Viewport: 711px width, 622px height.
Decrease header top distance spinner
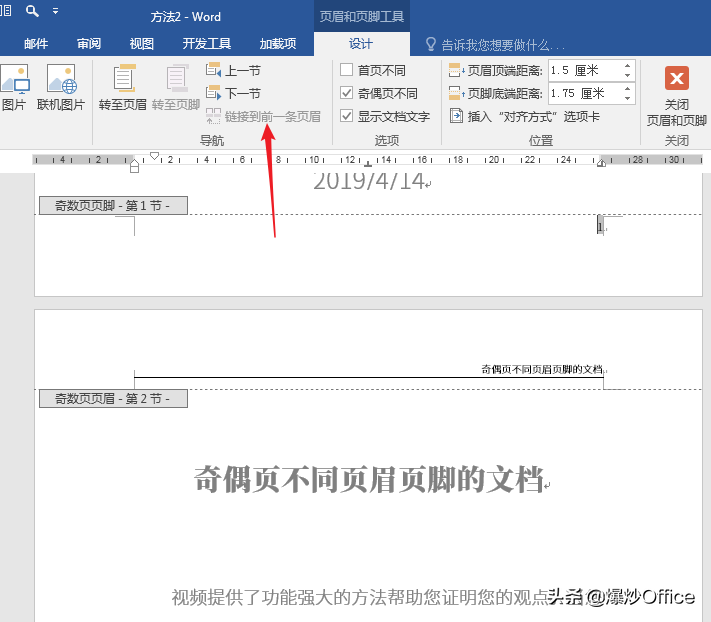[628, 75]
